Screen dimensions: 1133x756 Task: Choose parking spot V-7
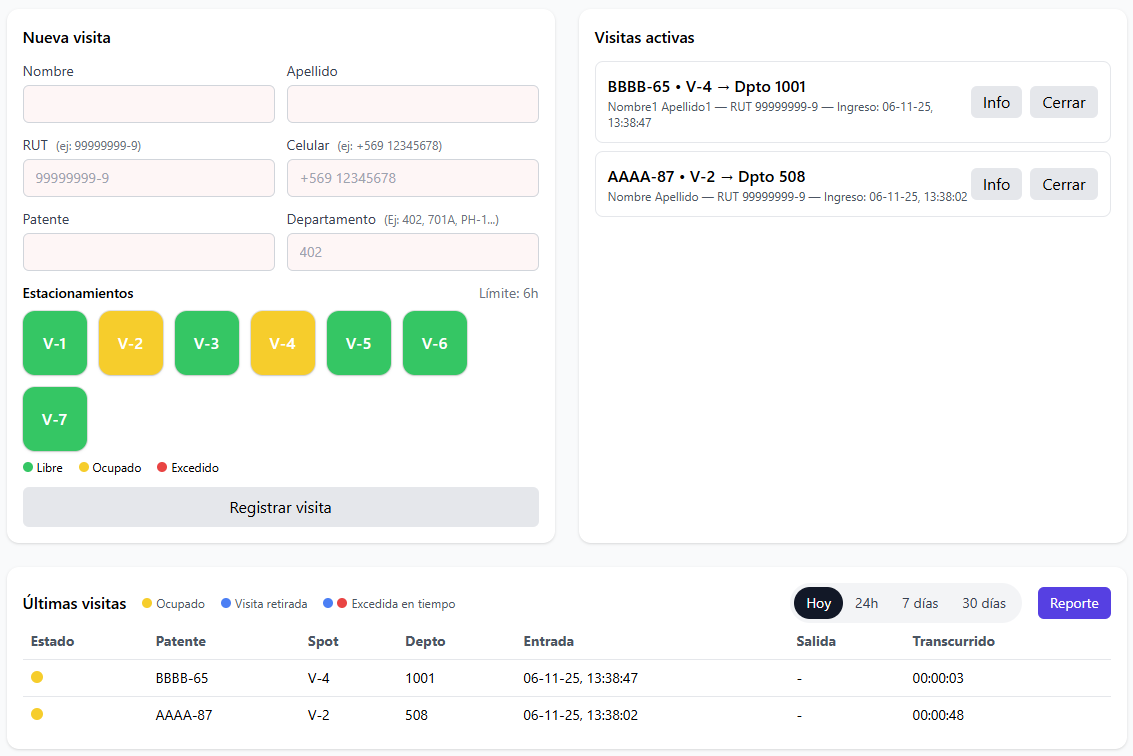click(55, 419)
